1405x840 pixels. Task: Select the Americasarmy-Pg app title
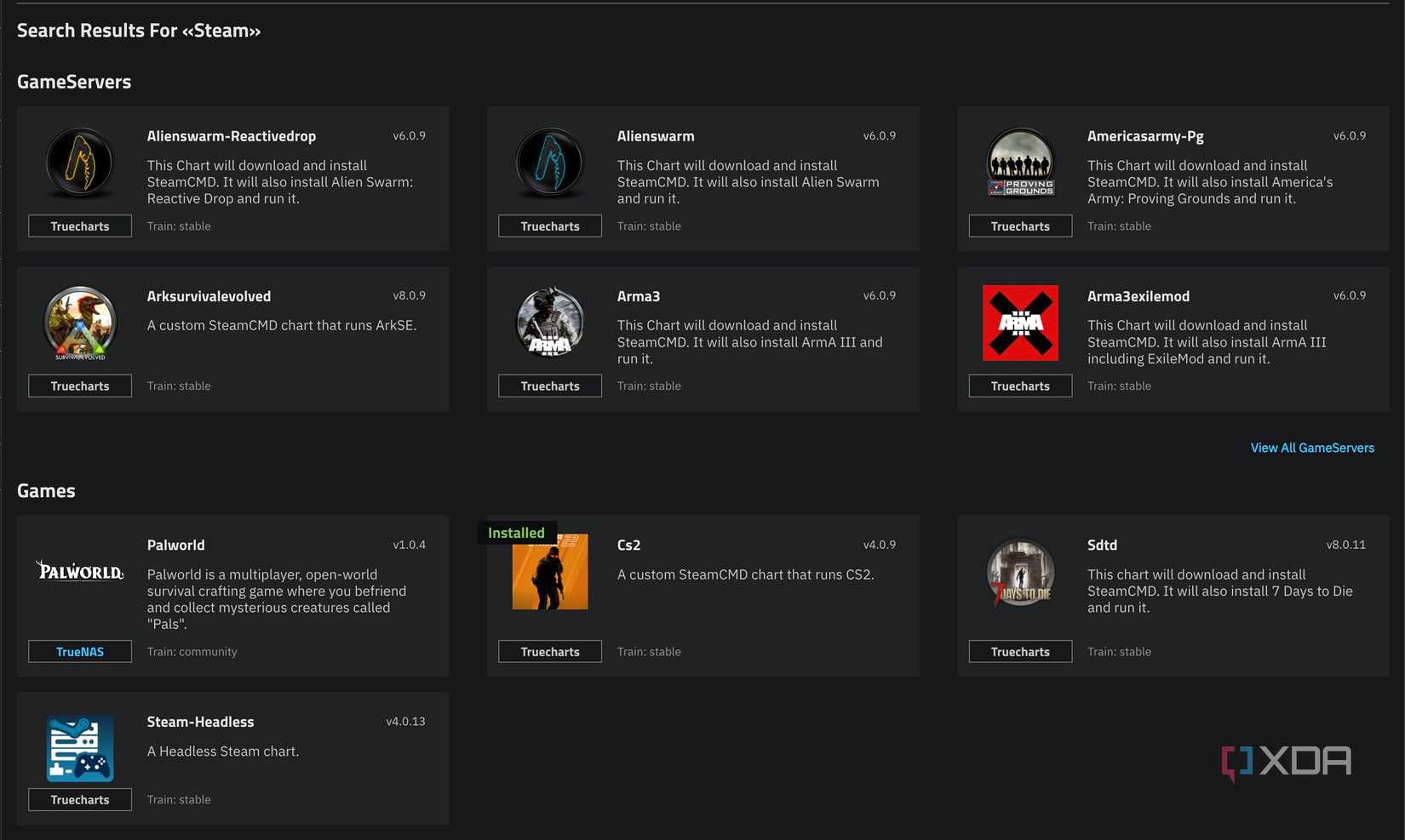(1145, 136)
